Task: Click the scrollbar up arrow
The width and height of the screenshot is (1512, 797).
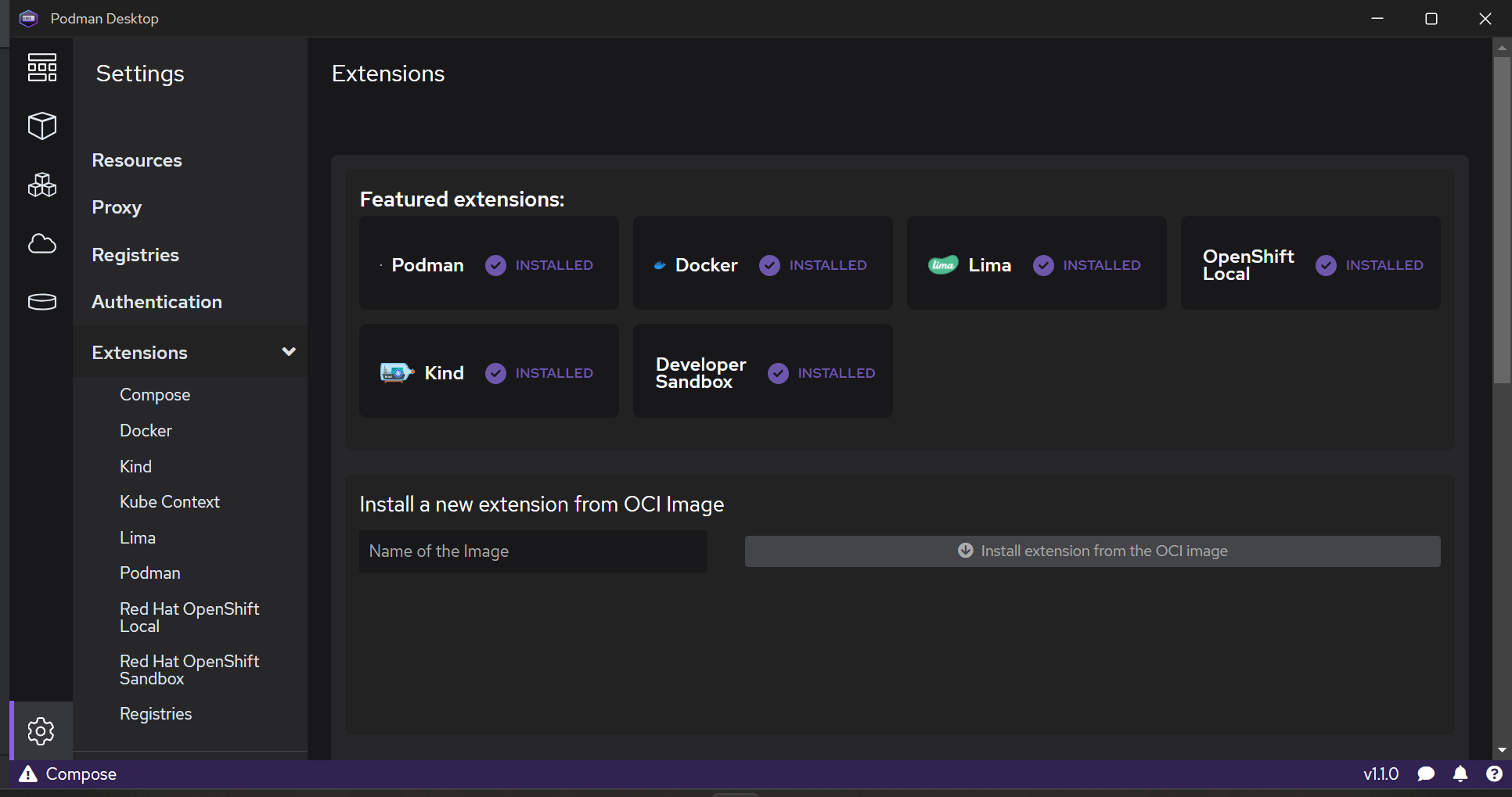Action: (x=1502, y=48)
